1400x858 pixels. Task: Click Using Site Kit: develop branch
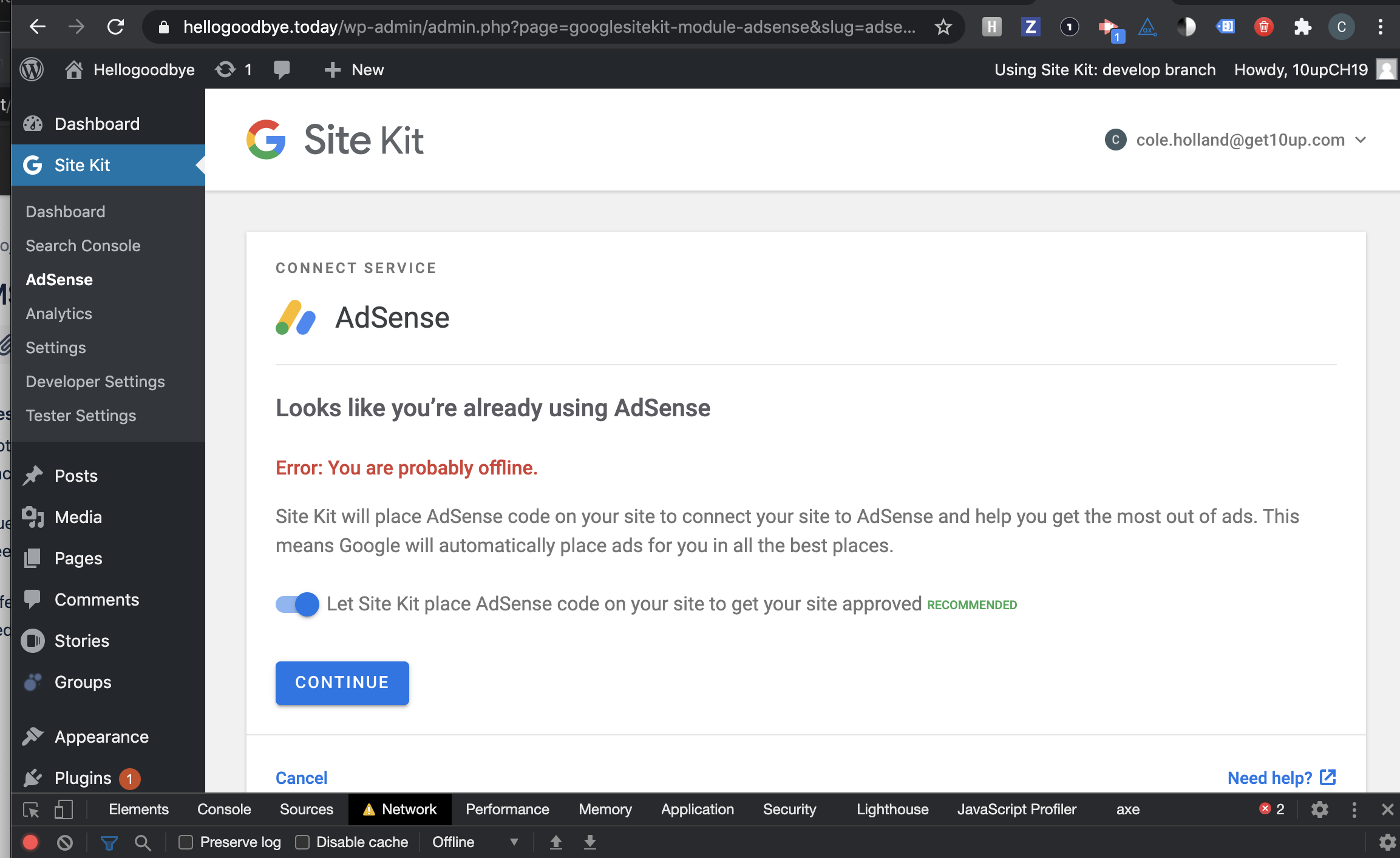pos(1104,70)
